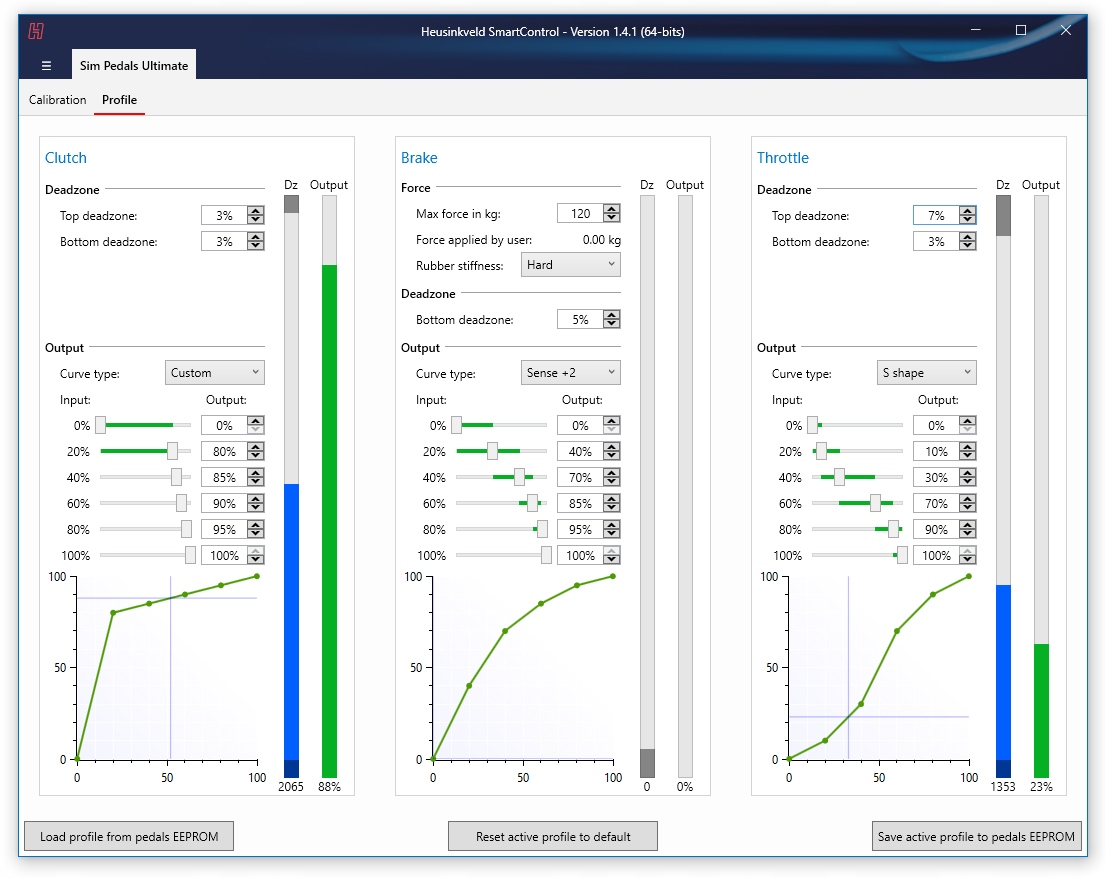Screen dimensions: 1105x878
Task: Increase Brake max force stepper
Action: (x=612, y=209)
